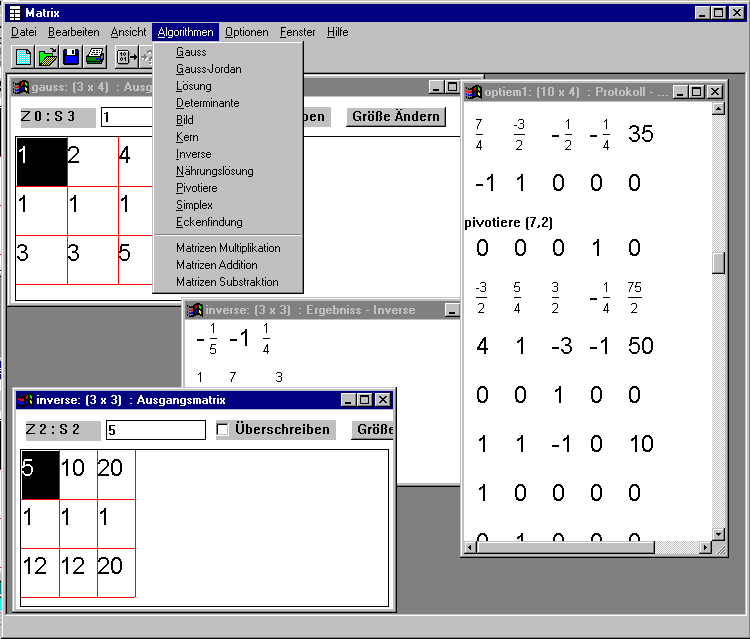Click the inverse Ausgangsmatrix window's title icon
The height and width of the screenshot is (639, 750).
[25, 400]
